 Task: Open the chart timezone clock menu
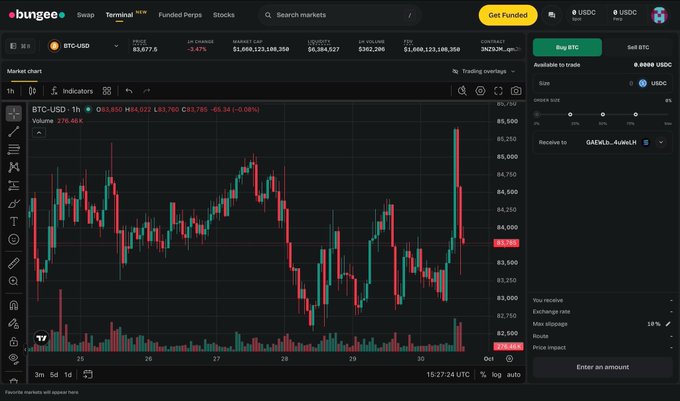point(448,375)
